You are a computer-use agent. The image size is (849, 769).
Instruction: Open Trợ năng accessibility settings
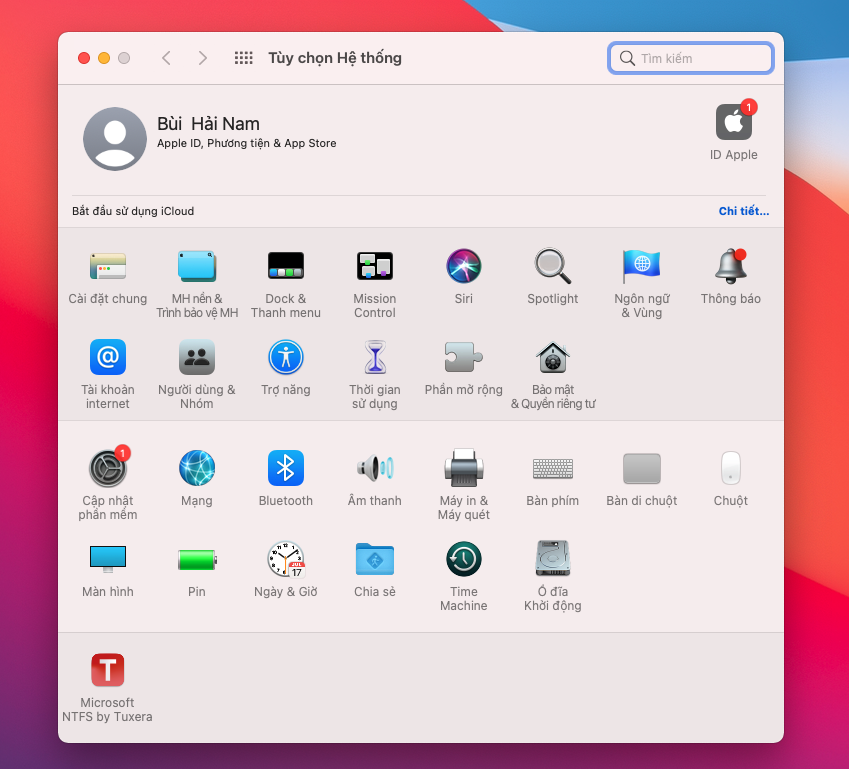286,357
